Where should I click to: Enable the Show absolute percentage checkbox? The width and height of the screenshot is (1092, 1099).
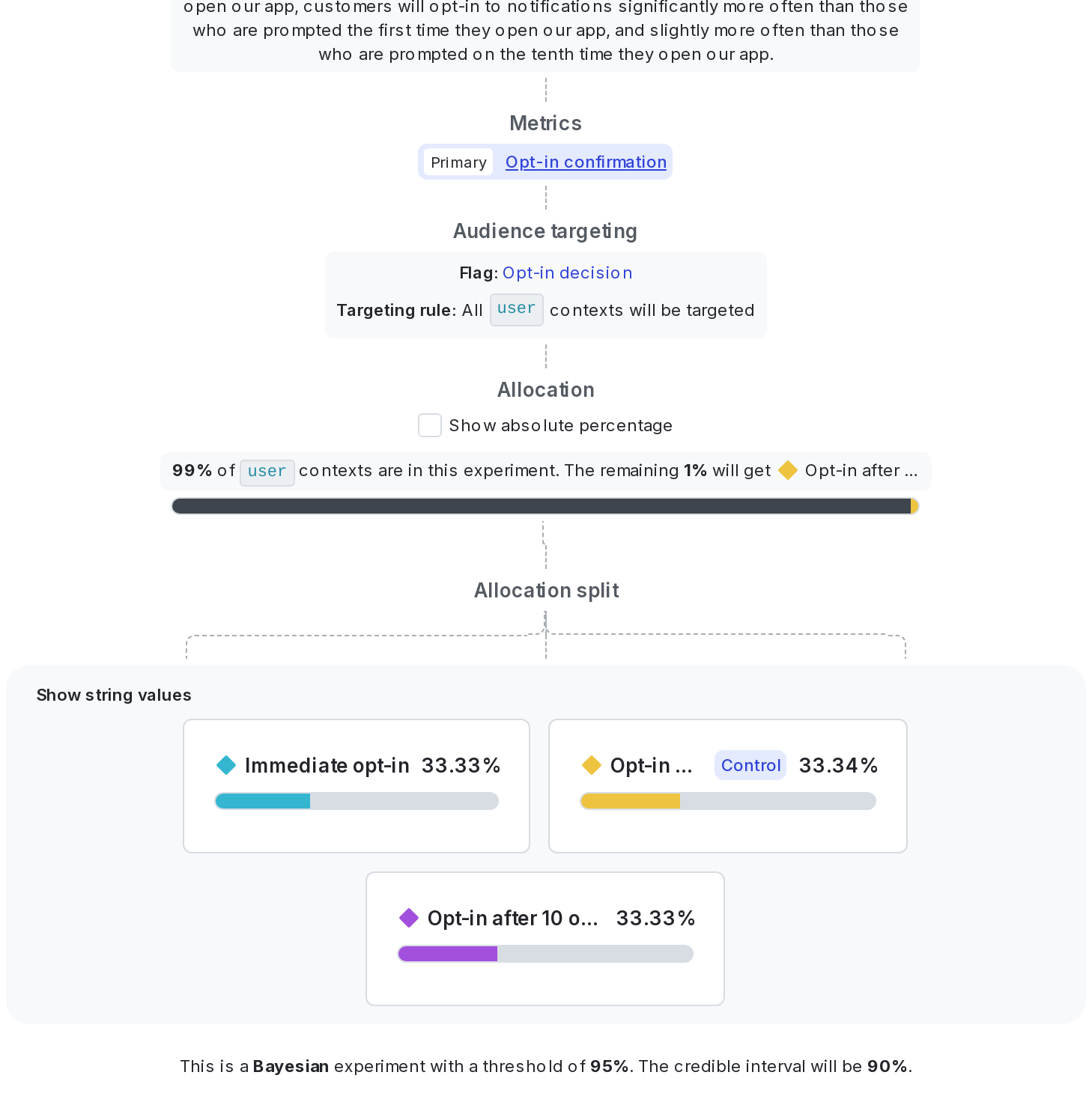429,424
